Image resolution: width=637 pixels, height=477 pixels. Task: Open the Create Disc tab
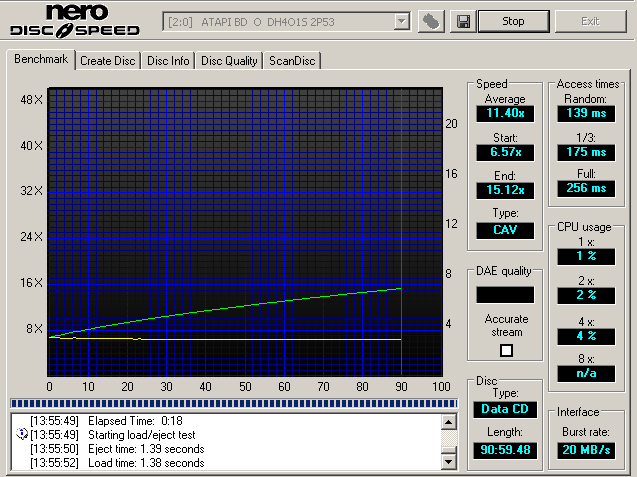[x=108, y=61]
